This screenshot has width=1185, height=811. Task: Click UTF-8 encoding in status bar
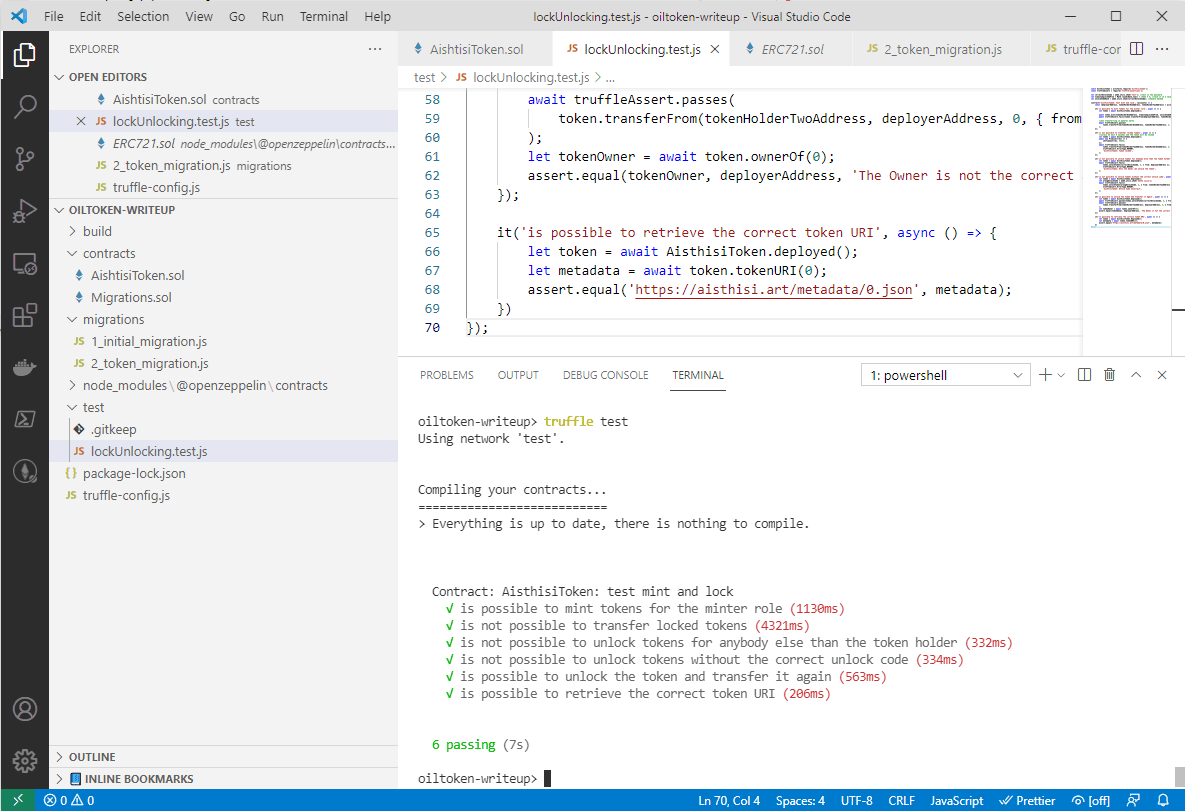tap(856, 800)
